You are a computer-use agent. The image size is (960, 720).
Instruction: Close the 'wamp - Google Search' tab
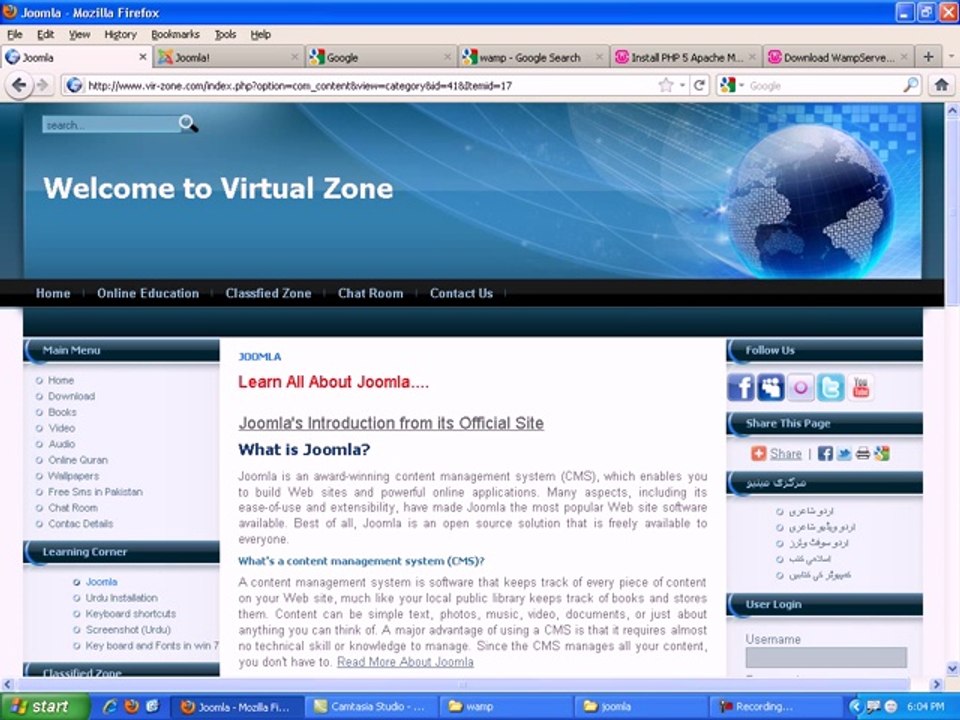point(599,57)
